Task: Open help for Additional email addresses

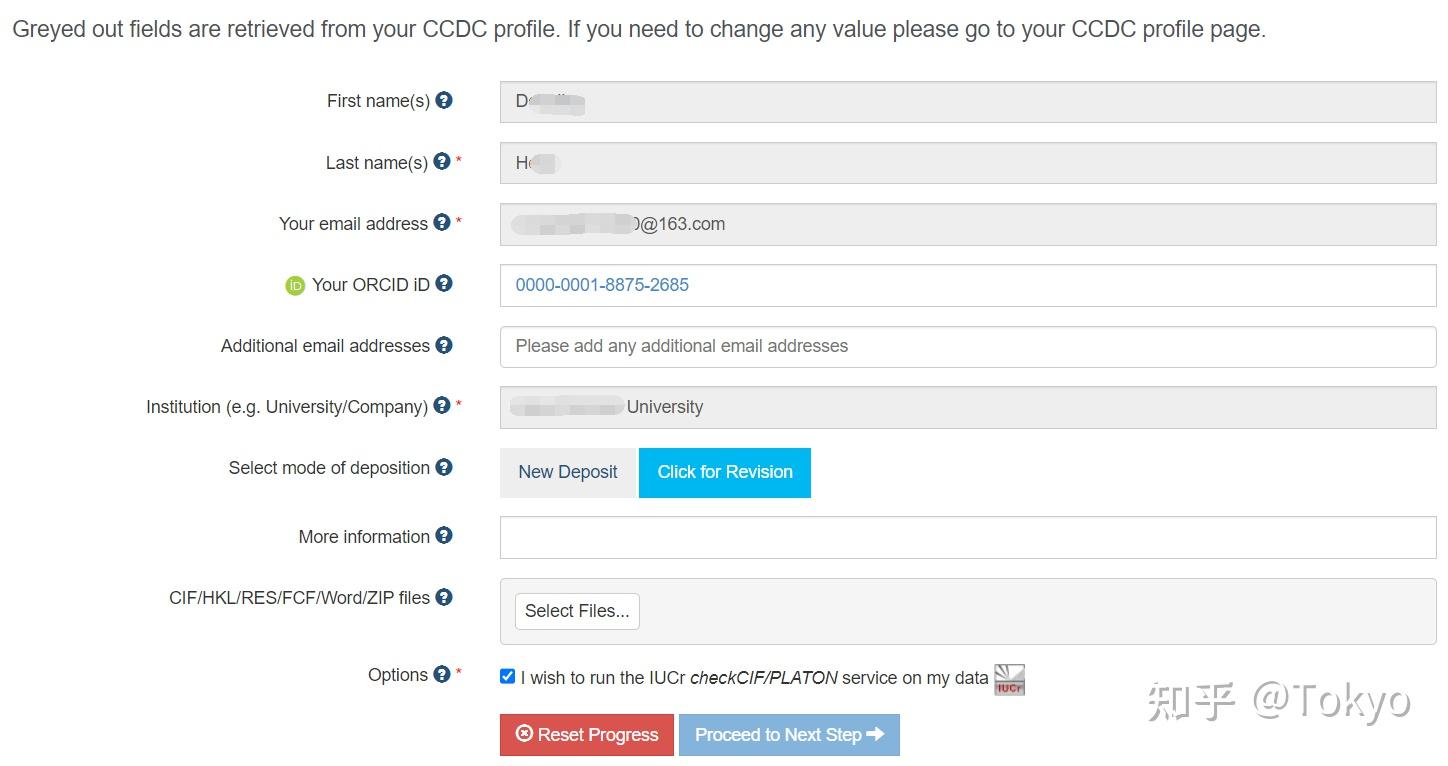Action: [444, 345]
